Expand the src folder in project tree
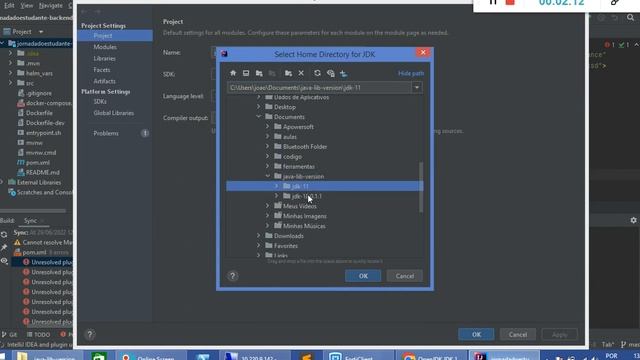Screen dimensions: 640x360 pos(11,83)
